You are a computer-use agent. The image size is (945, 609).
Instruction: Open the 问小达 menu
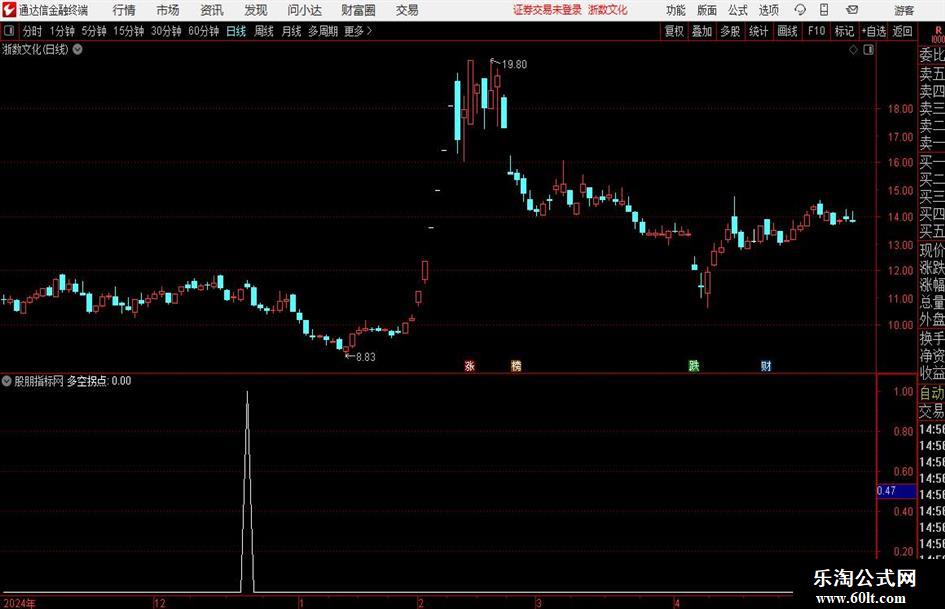tap(305, 10)
